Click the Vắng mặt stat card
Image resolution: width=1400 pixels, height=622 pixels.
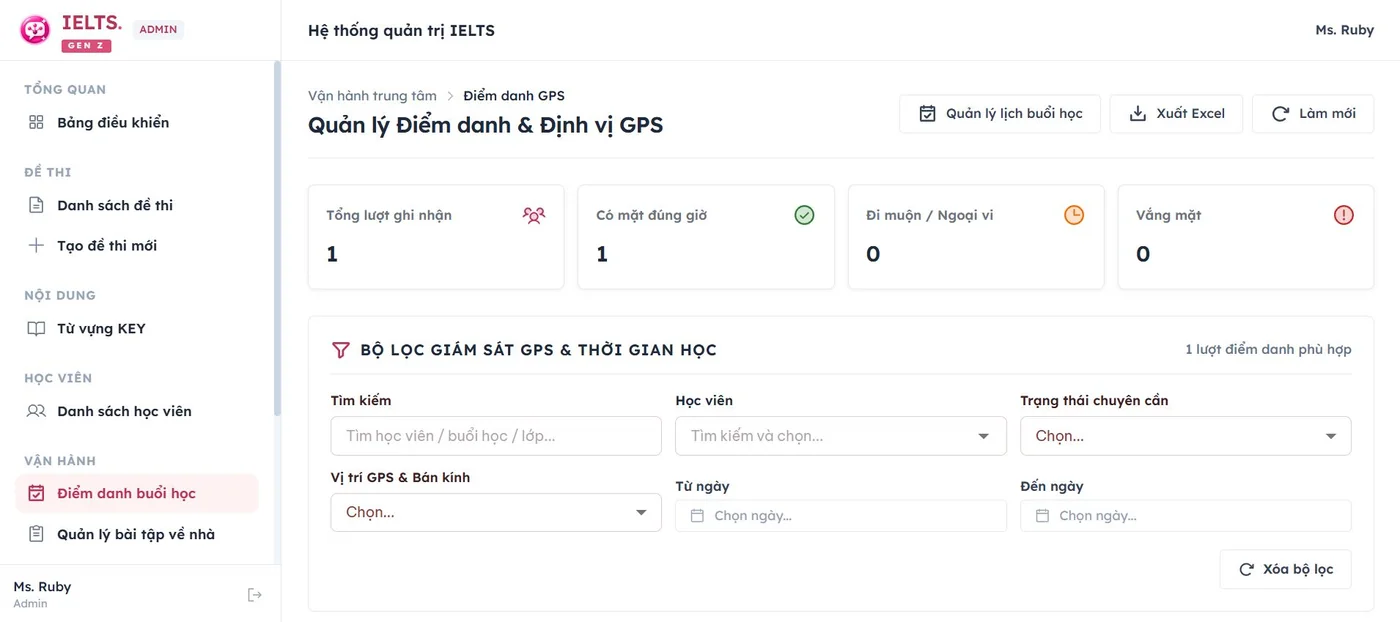click(1246, 237)
